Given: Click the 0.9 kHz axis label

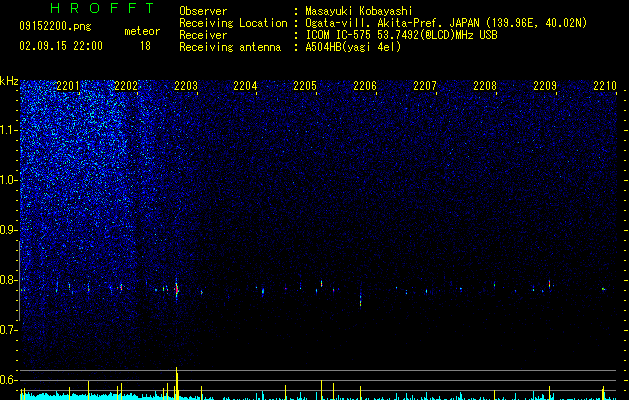Looking at the screenshot, I should [x=9, y=229].
